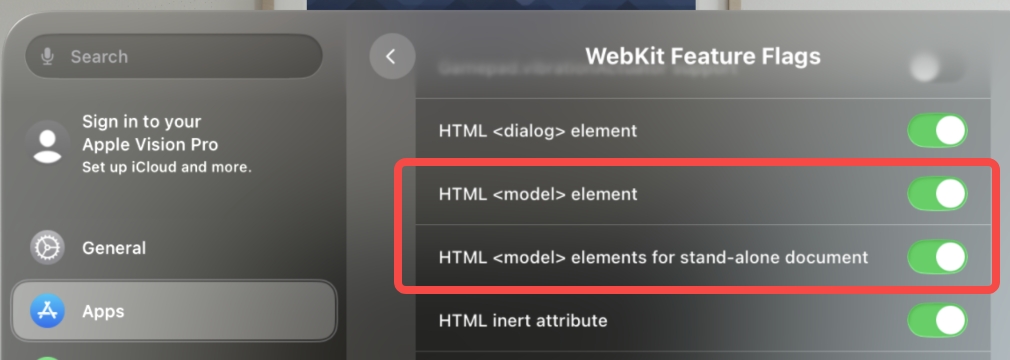Toggle <model> elements for stand-alone document

pyautogui.click(x=937, y=257)
